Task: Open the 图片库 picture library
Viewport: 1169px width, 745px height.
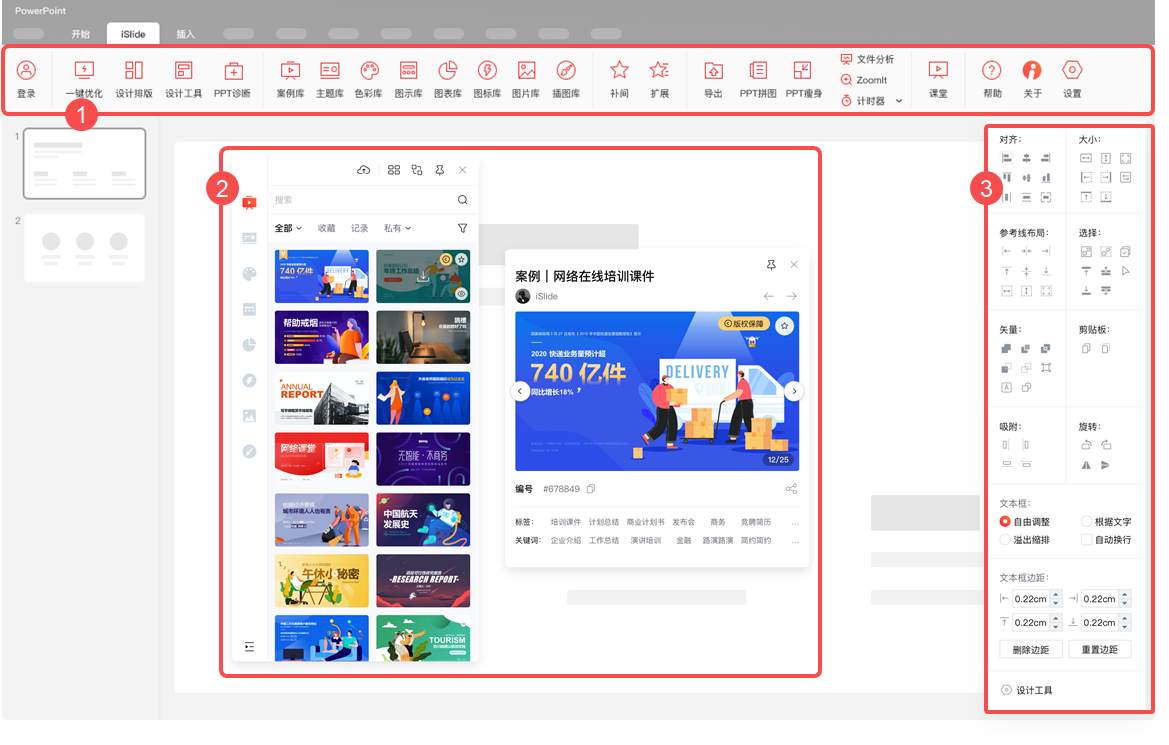Action: pyautogui.click(x=526, y=79)
